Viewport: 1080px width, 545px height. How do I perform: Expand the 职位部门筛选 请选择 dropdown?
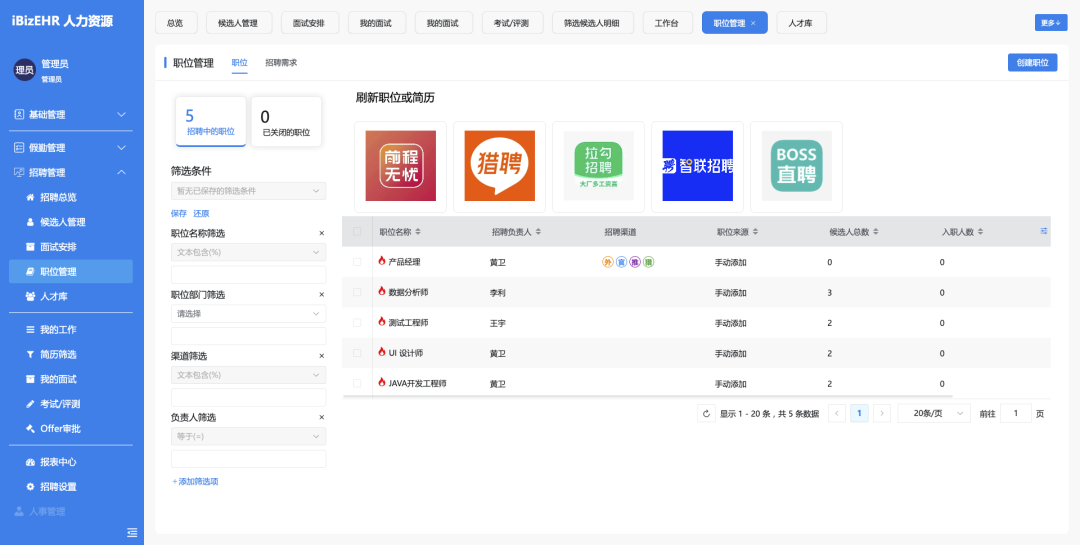248,313
